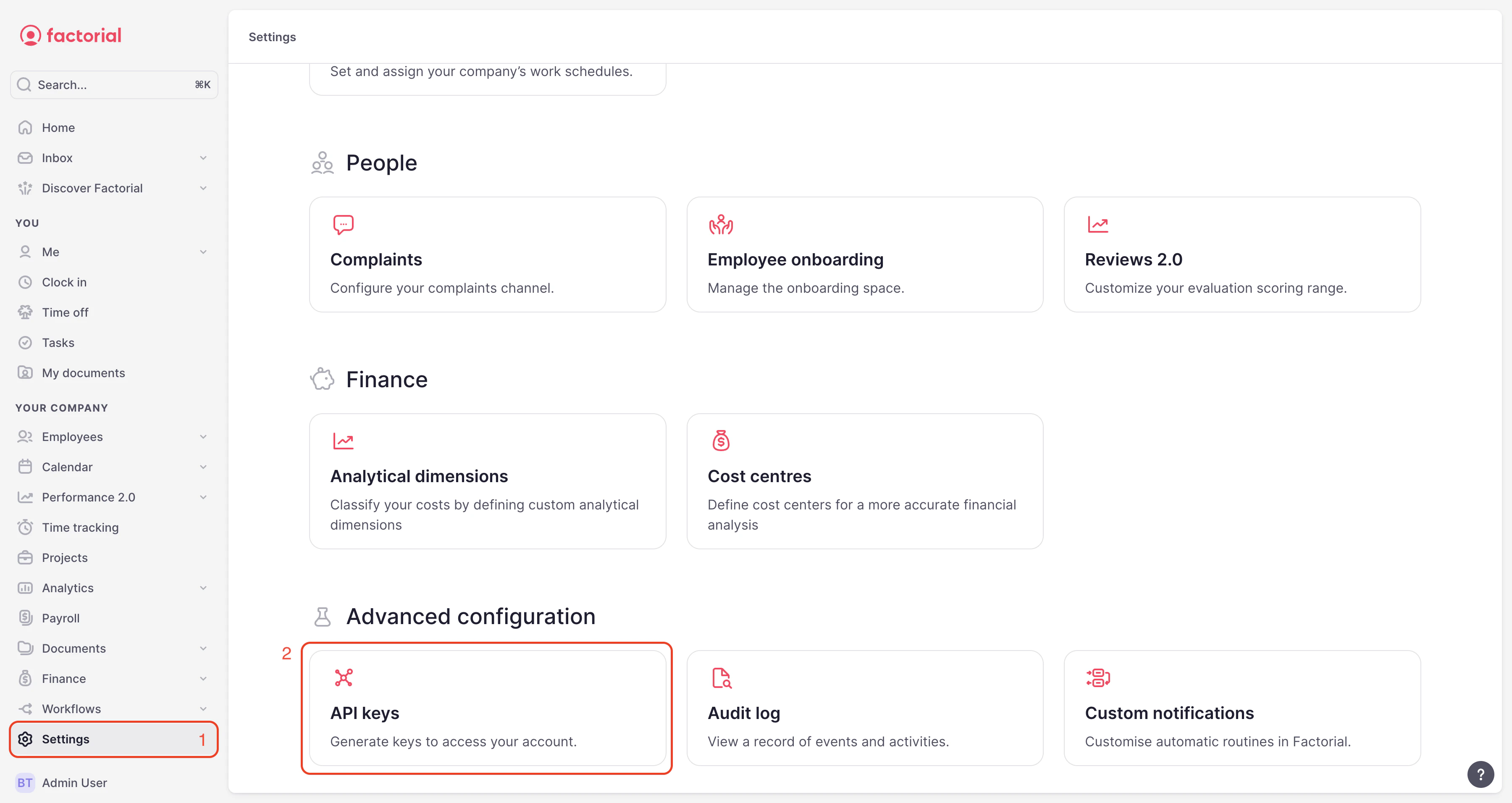Open the Admin User profile
Screen dimensions: 1512x803
click(x=74, y=782)
